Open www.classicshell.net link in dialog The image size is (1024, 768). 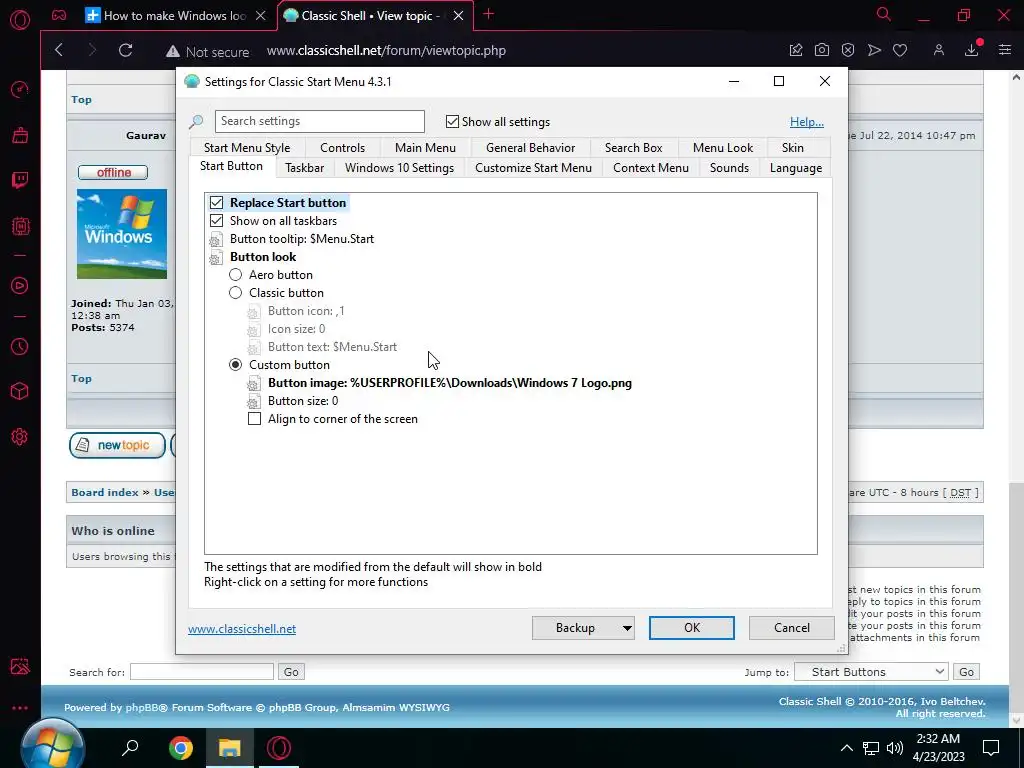point(242,629)
